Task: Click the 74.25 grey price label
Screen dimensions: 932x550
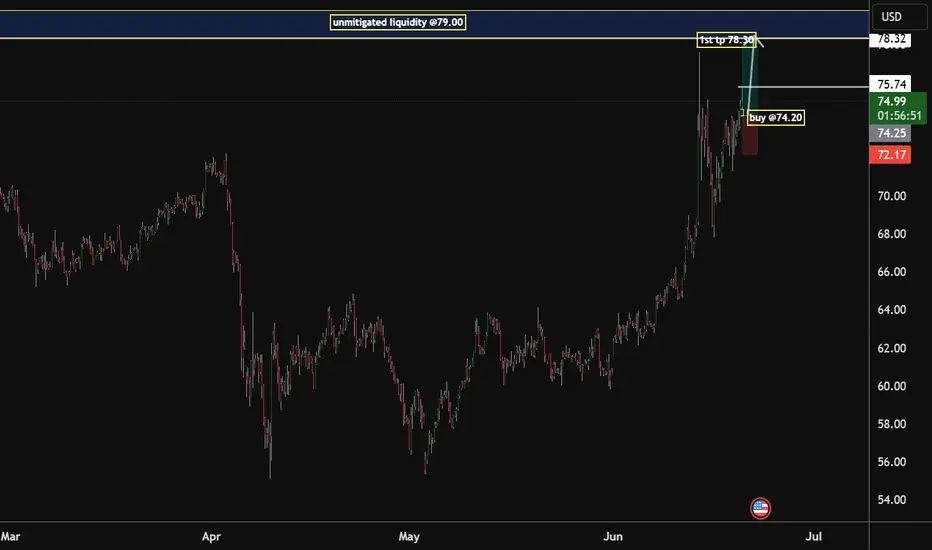Action: (x=890, y=133)
